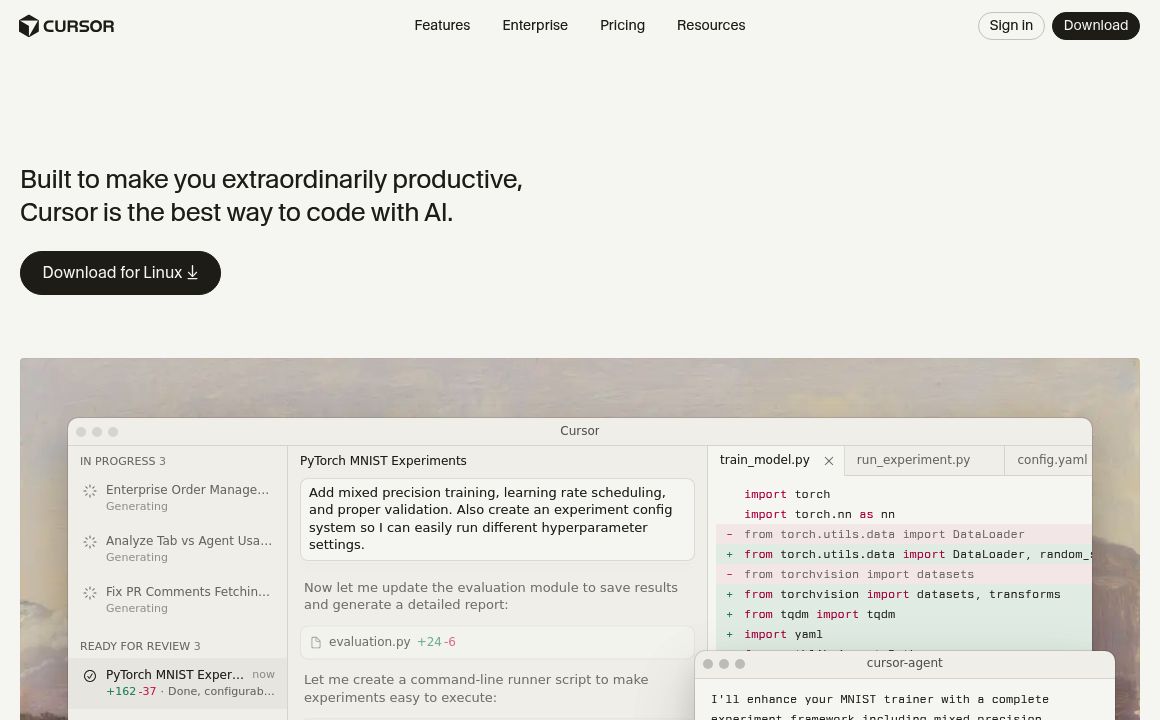Screen dimensions: 1160x720
Task: Open the Features menu
Action: click(442, 26)
